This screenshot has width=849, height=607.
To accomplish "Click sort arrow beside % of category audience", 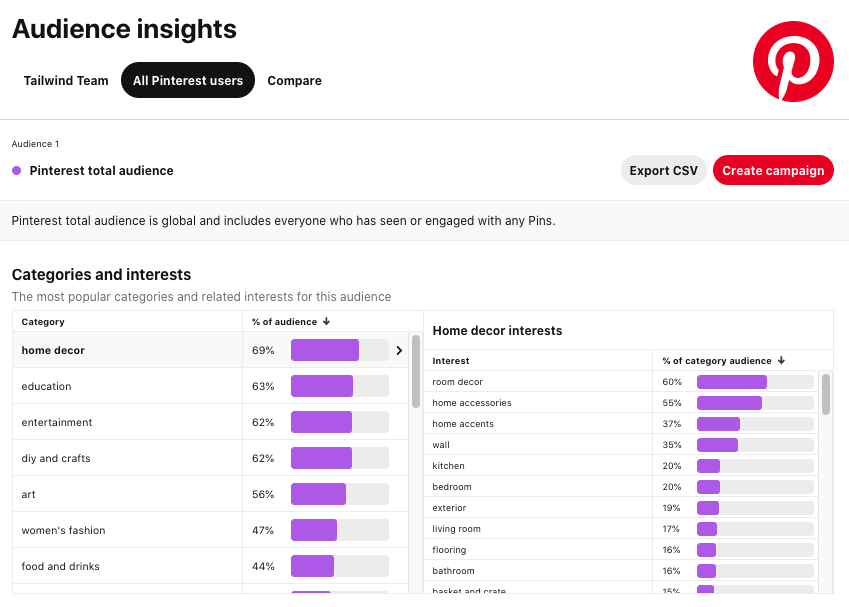I will pos(781,361).
